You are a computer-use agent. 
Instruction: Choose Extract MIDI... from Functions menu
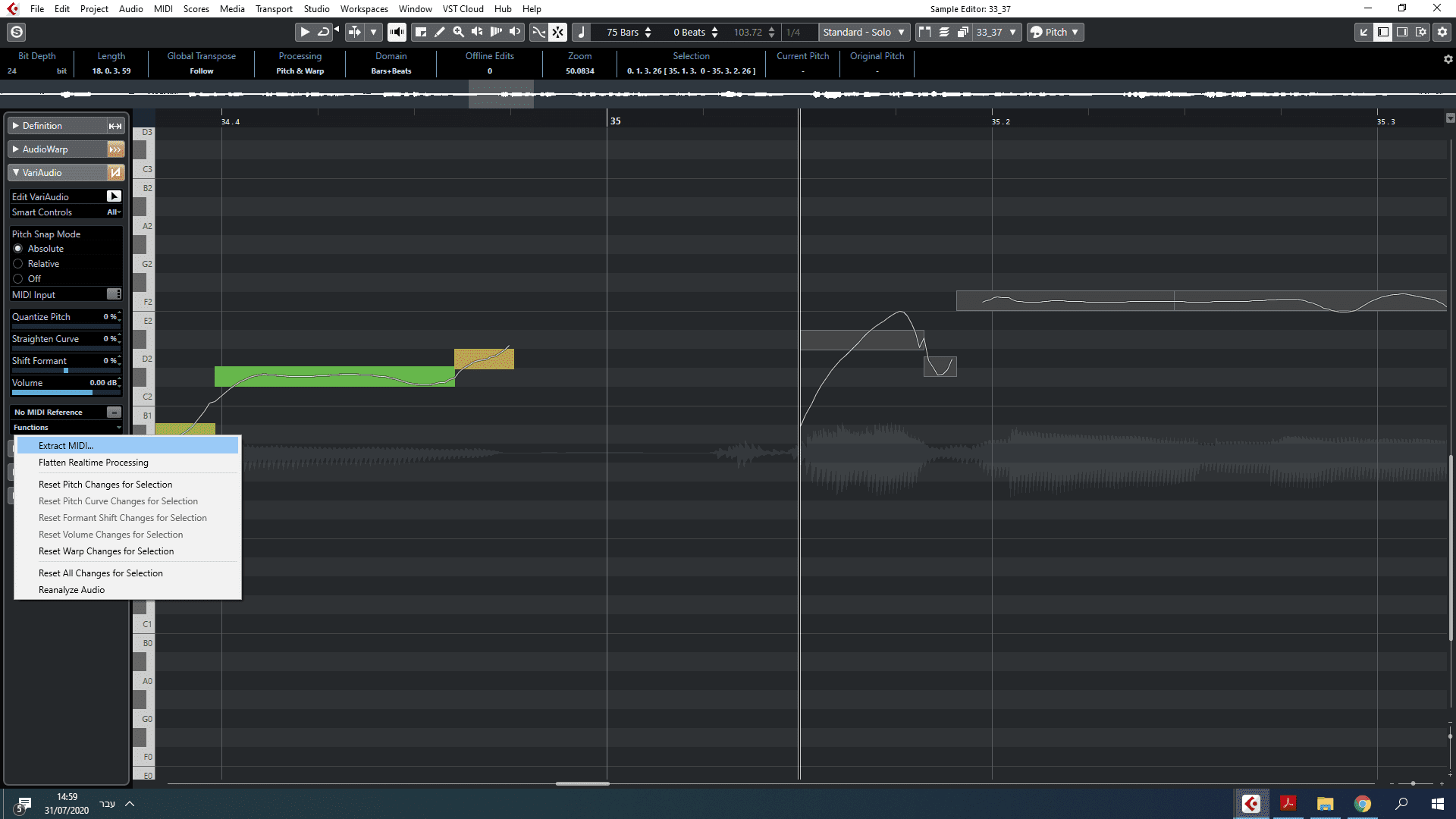[x=66, y=446]
